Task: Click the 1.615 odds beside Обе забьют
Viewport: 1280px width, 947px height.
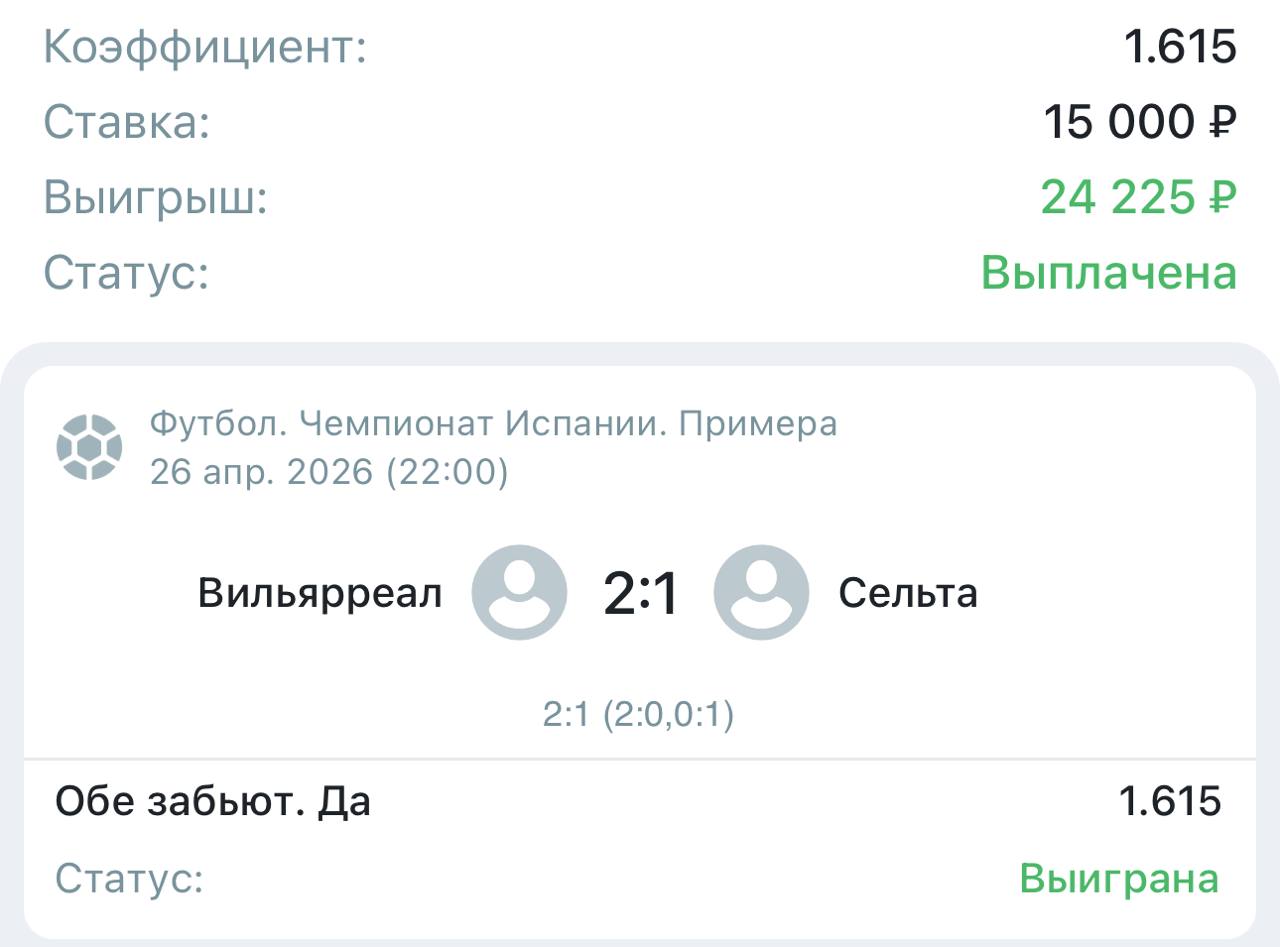Action: coord(1169,801)
